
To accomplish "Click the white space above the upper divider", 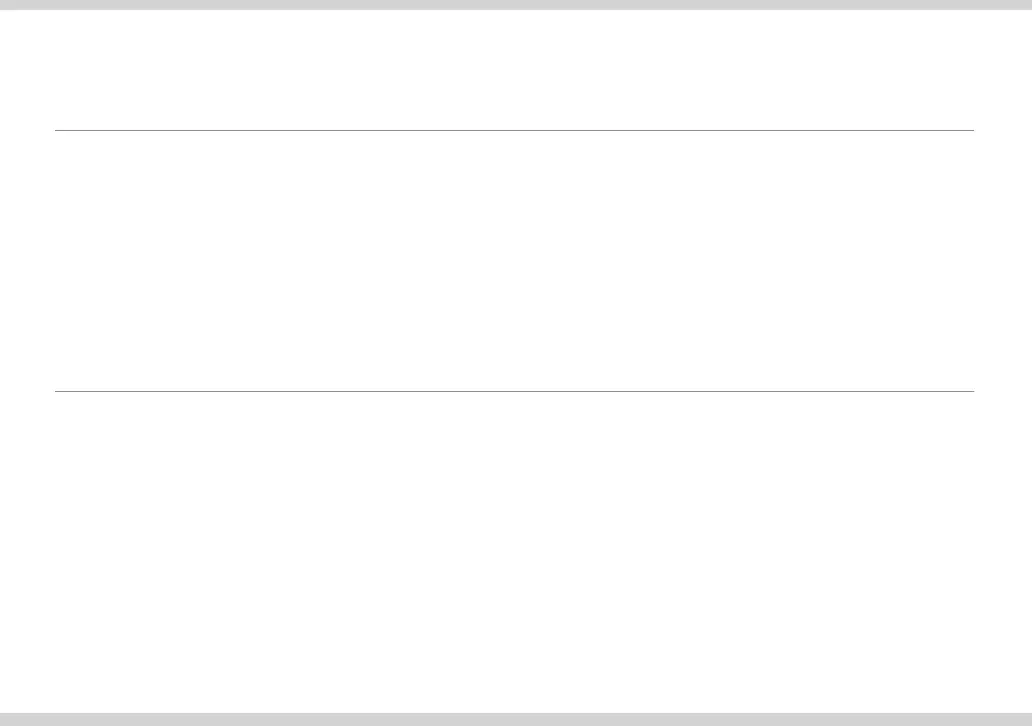I will 514,70.
